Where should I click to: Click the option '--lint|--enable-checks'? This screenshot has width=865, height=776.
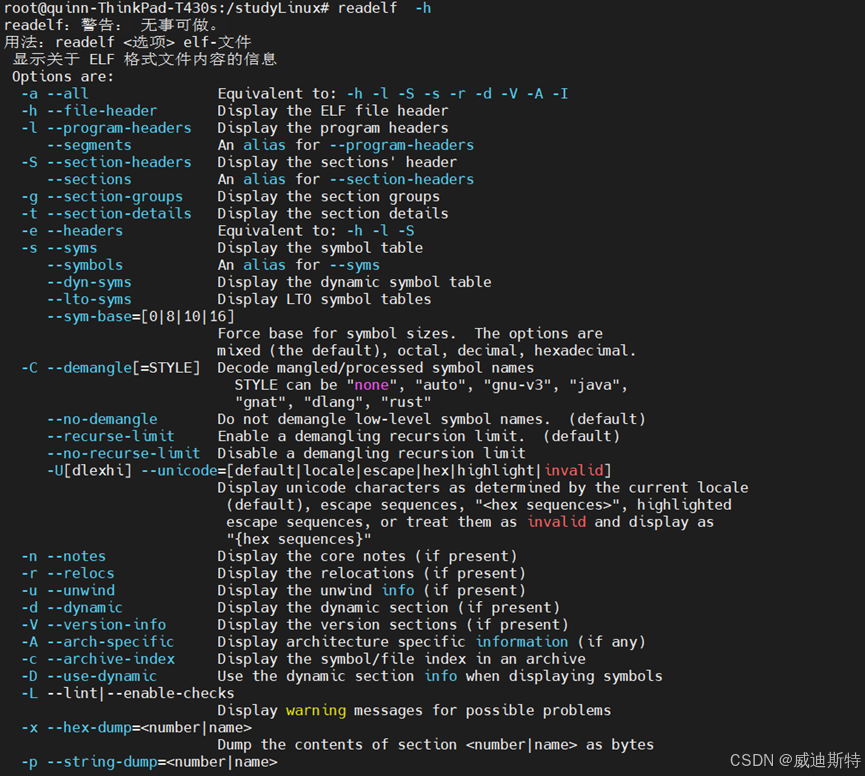(x=141, y=693)
